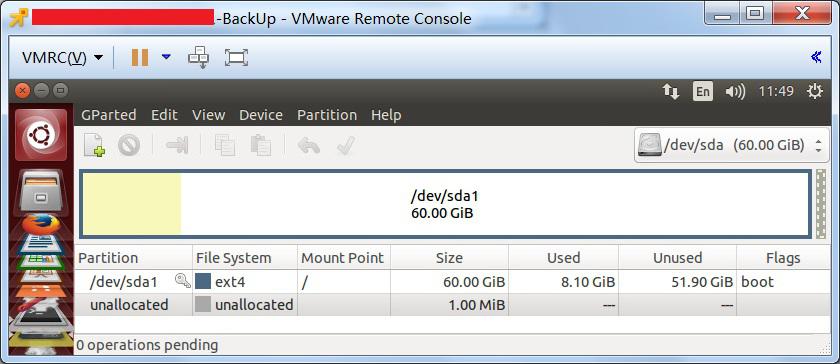This screenshot has width=840, height=364.
Task: Expand the power options arrow beside pause
Action: [x=166, y=56]
